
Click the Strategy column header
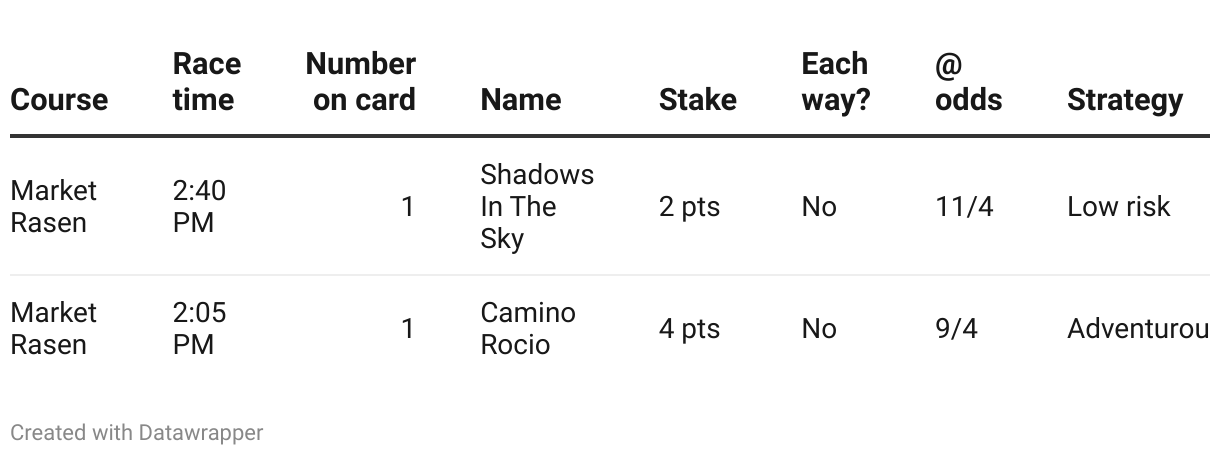(1124, 100)
